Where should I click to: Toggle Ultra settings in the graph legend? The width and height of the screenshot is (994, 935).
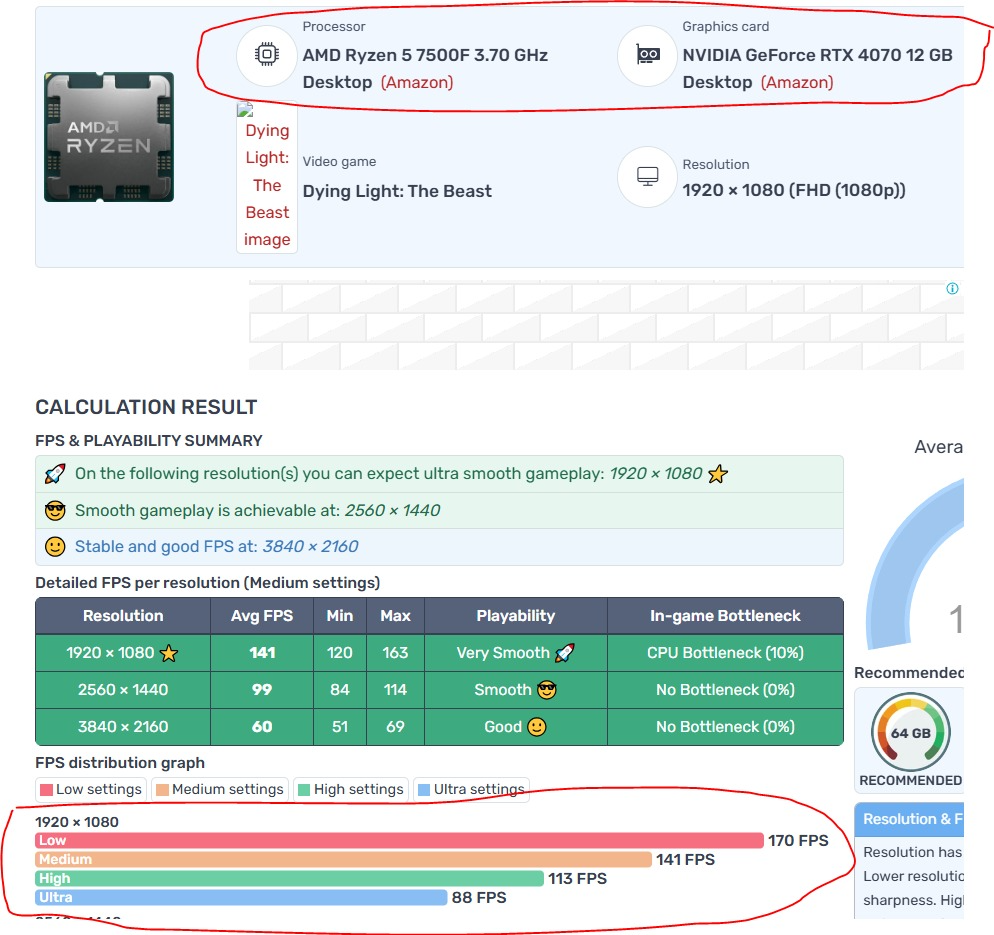[471, 789]
